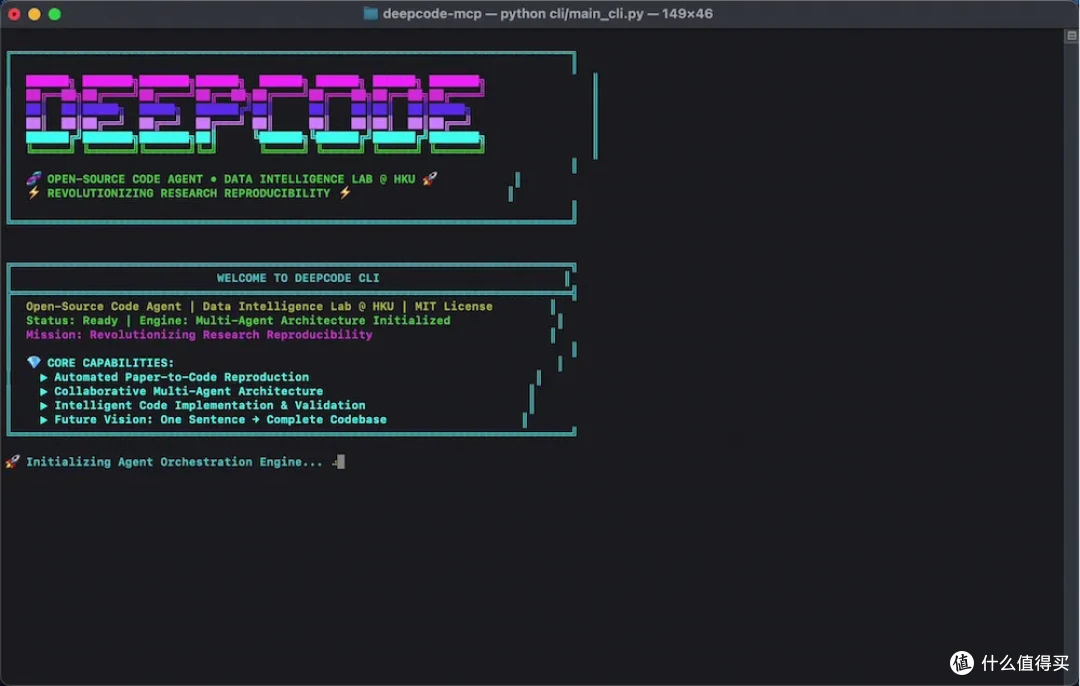The height and width of the screenshot is (686, 1080).
Task: Click the folder icon in the title bar
Action: click(371, 13)
